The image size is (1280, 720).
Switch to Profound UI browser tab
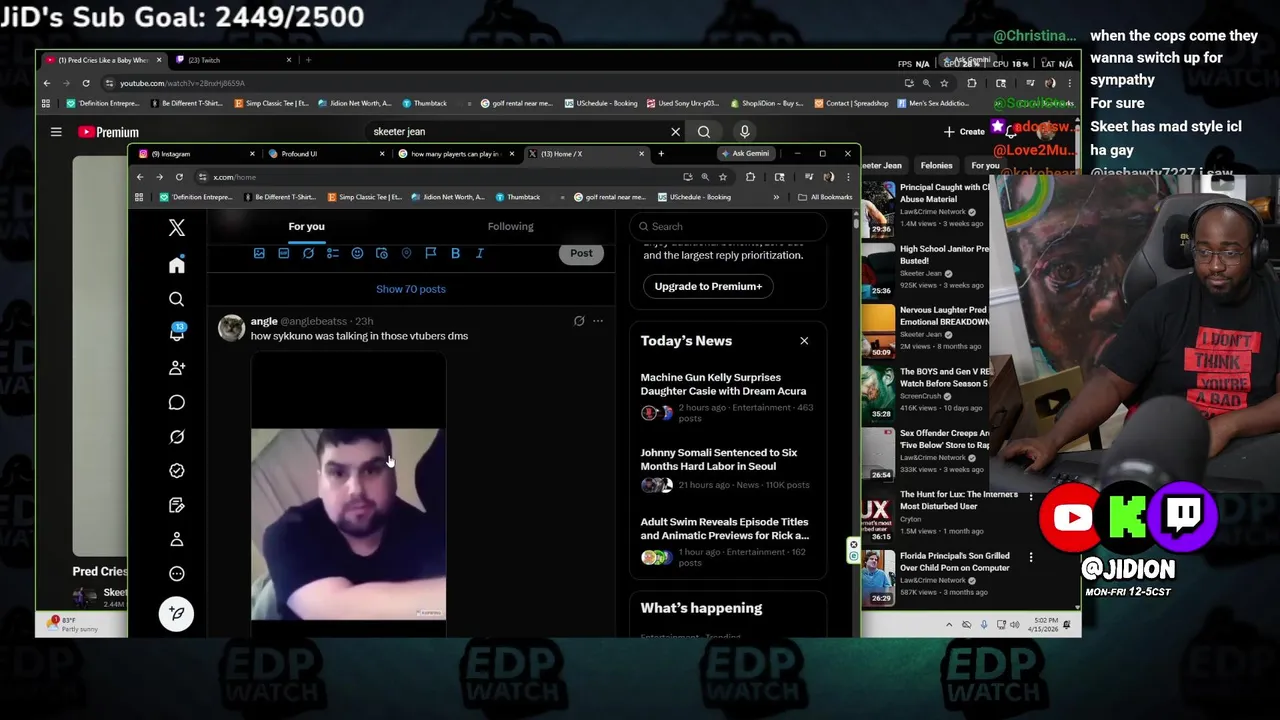323,154
